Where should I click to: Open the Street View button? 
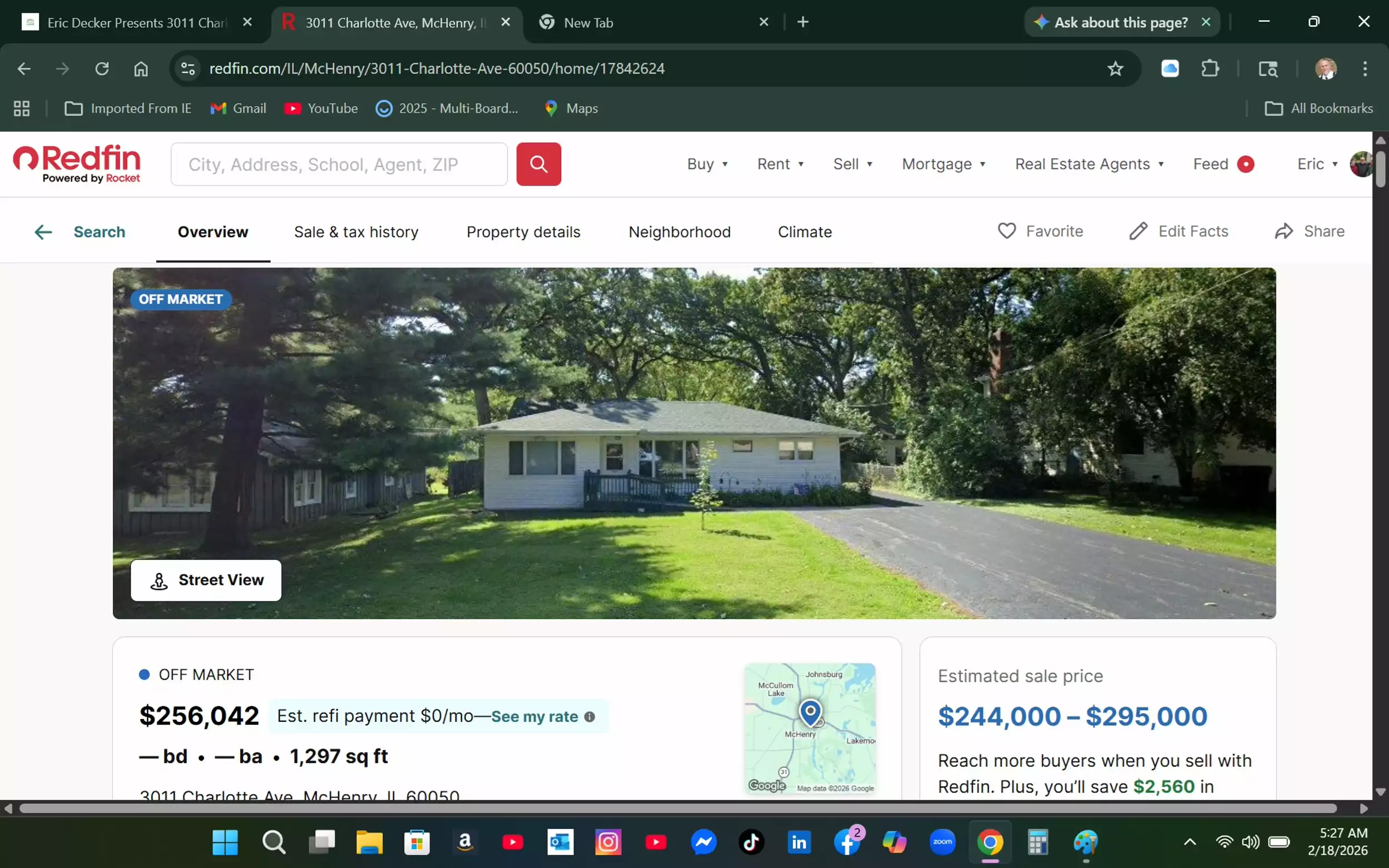point(206,580)
